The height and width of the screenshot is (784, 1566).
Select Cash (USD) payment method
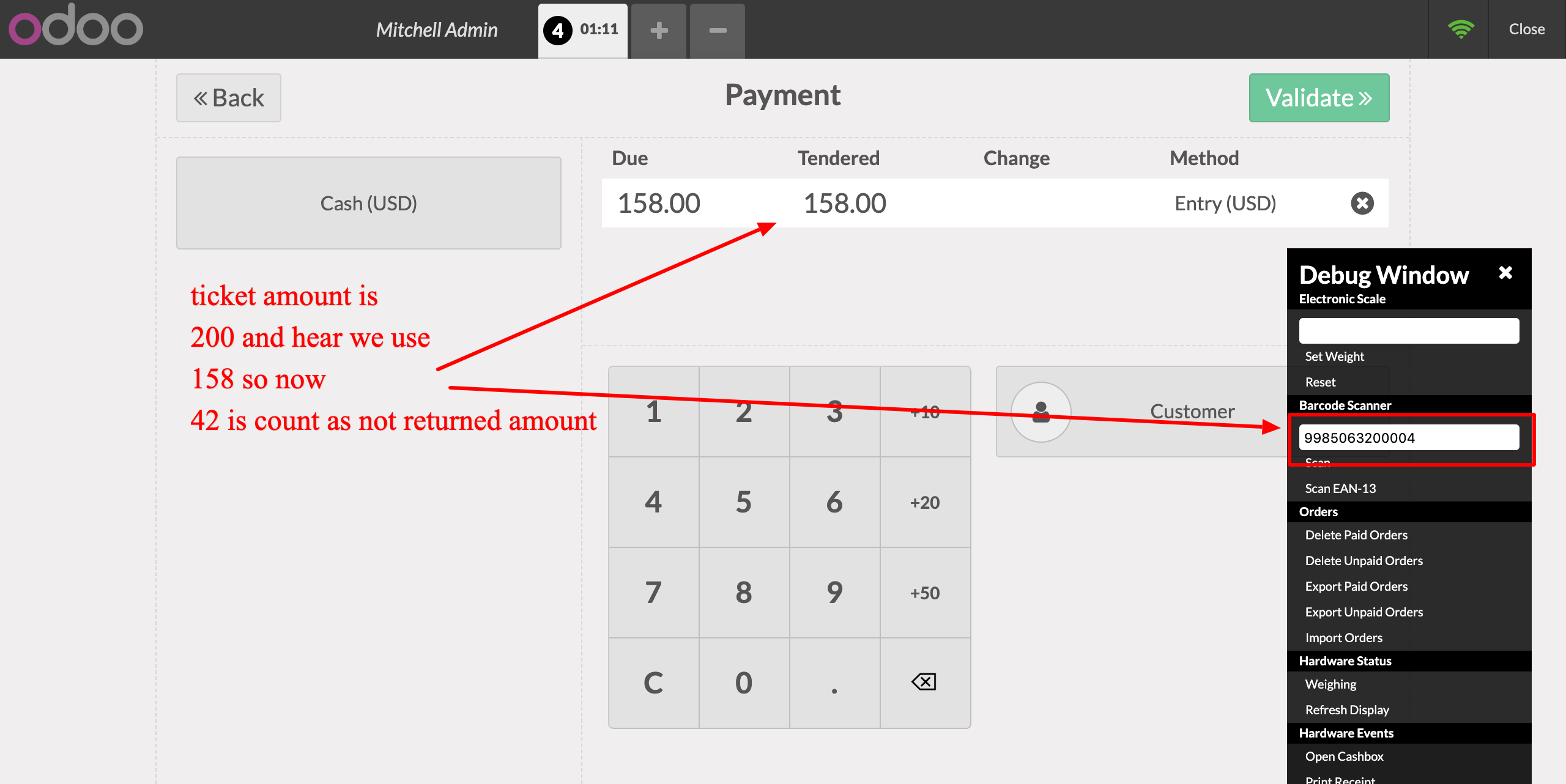pos(369,203)
